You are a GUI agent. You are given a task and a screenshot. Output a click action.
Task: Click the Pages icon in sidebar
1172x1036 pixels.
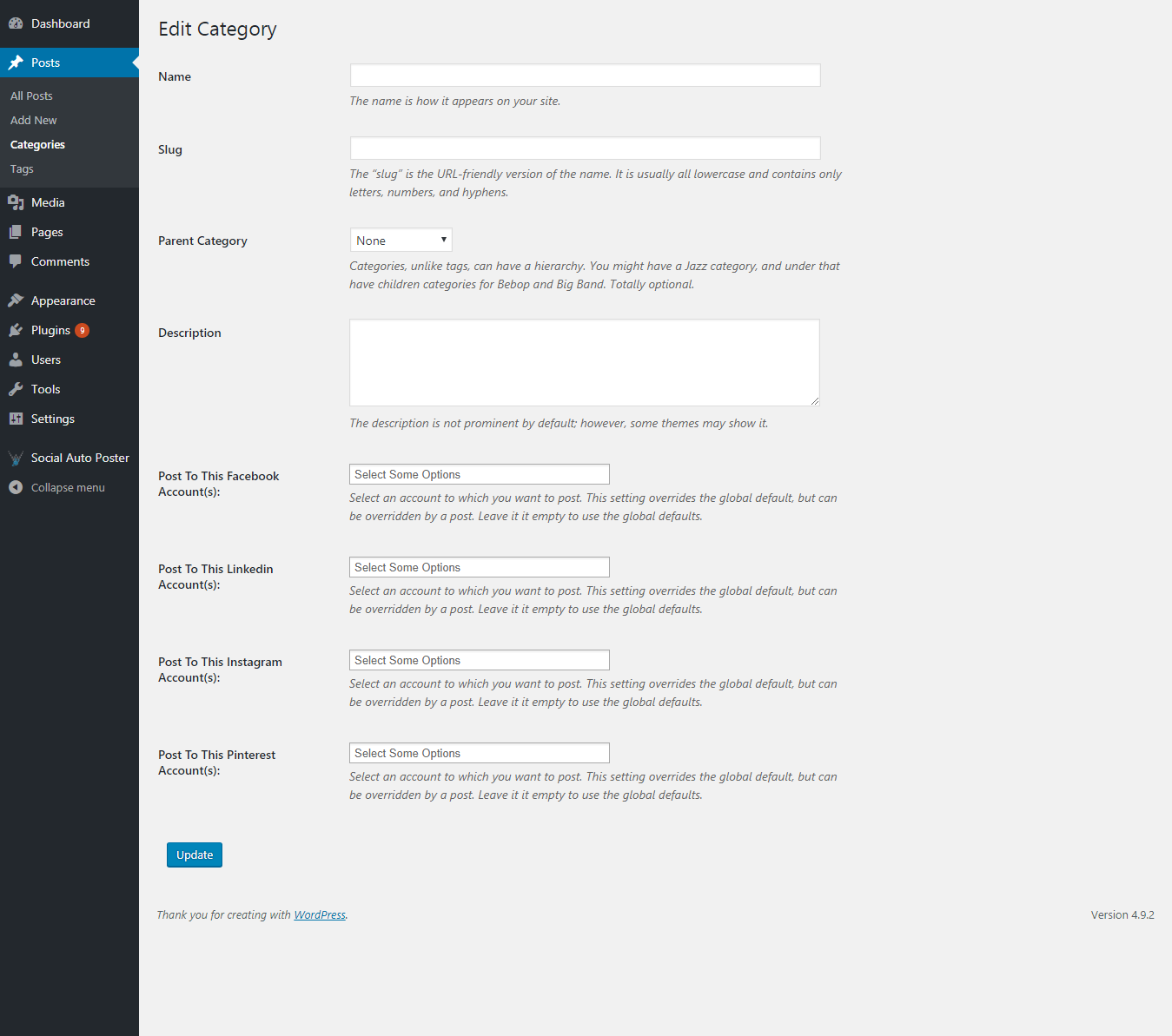click(x=16, y=232)
